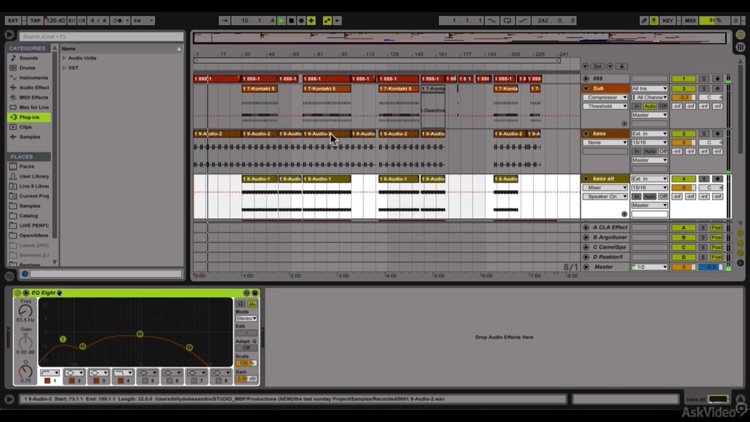Arm the Arrangement Record button
The width and height of the screenshot is (750, 422).
point(301,21)
